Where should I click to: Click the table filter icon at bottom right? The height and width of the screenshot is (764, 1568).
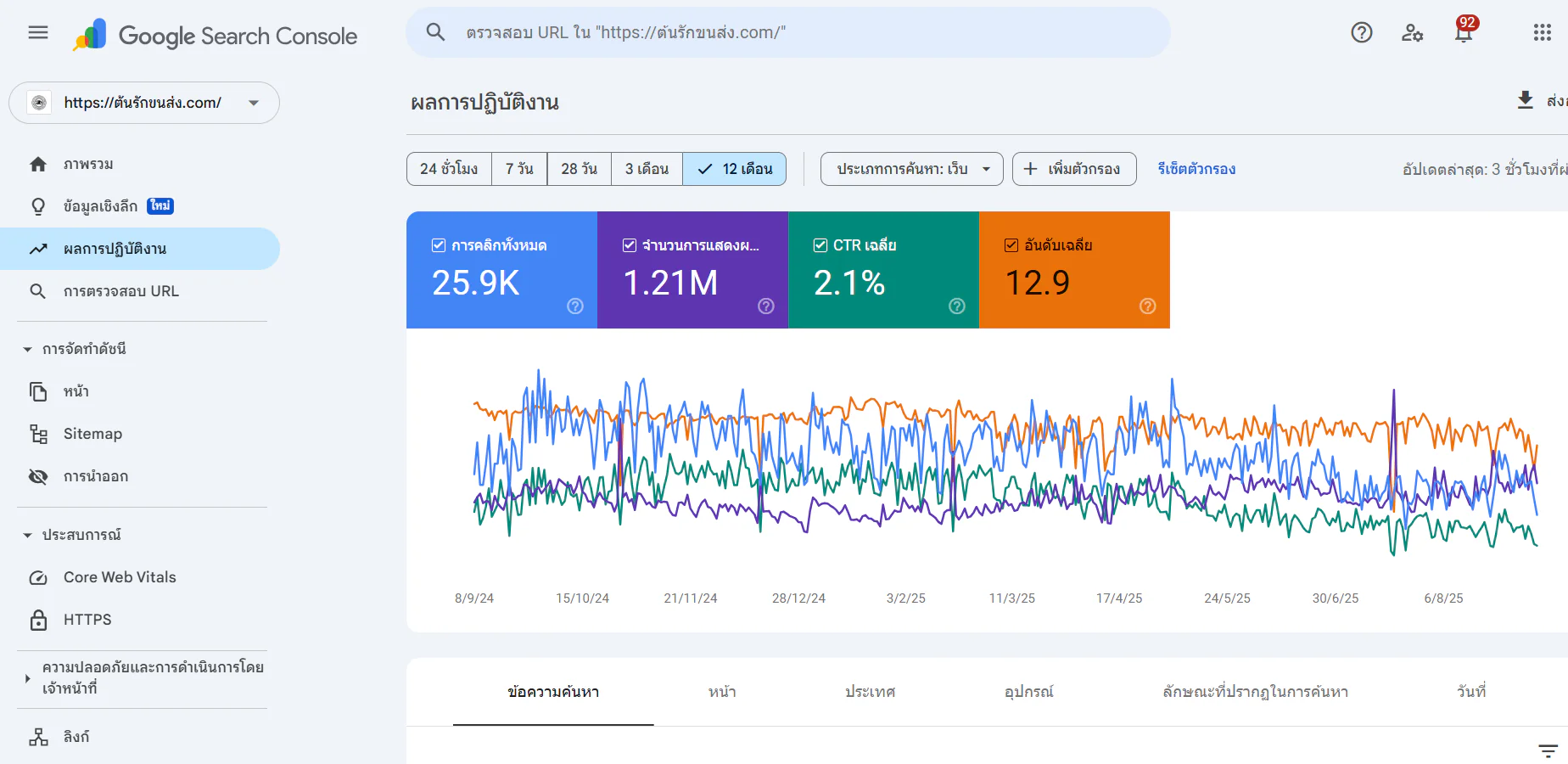click(1548, 750)
